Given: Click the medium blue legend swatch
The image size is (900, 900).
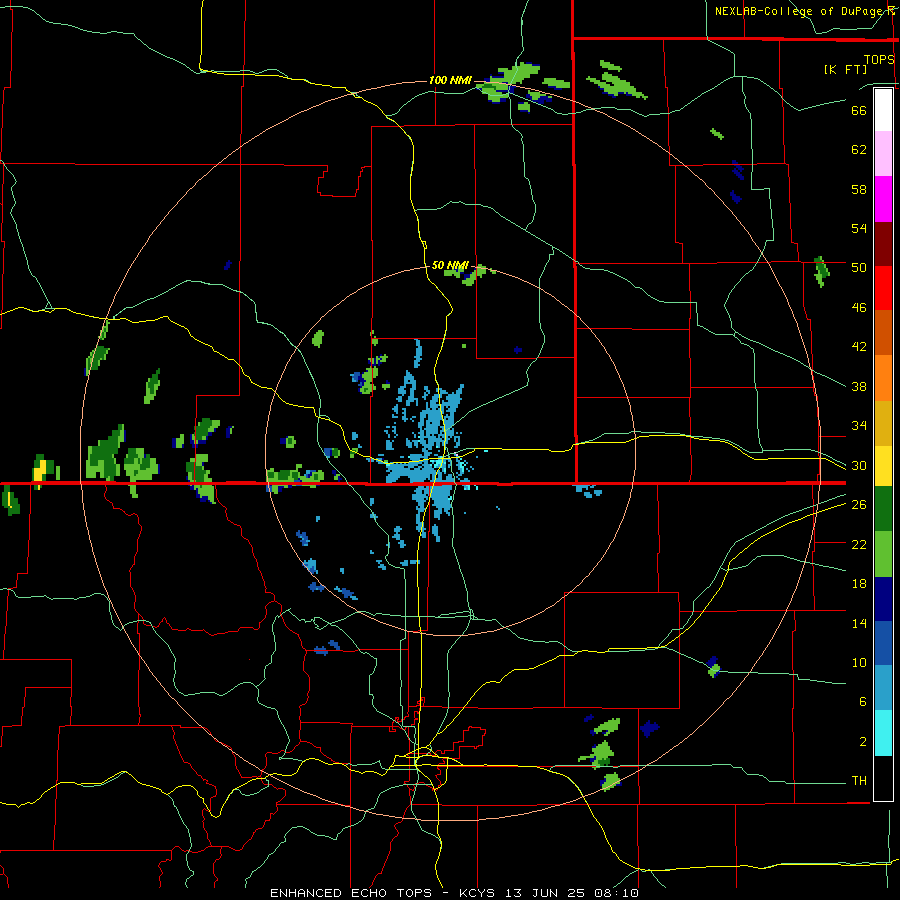Looking at the screenshot, I should 883,643.
